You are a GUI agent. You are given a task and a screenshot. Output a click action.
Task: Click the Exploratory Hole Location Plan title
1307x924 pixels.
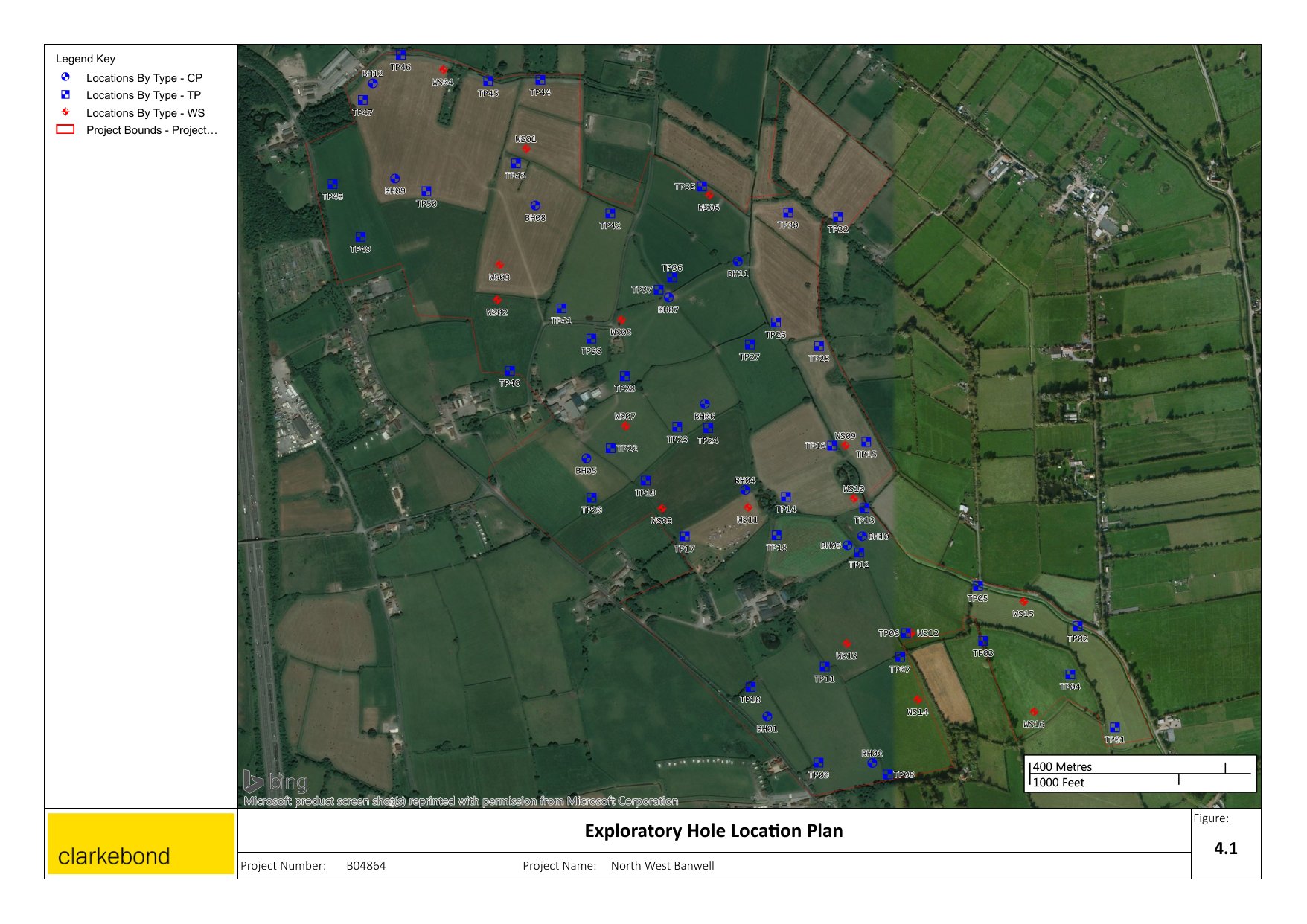click(713, 831)
